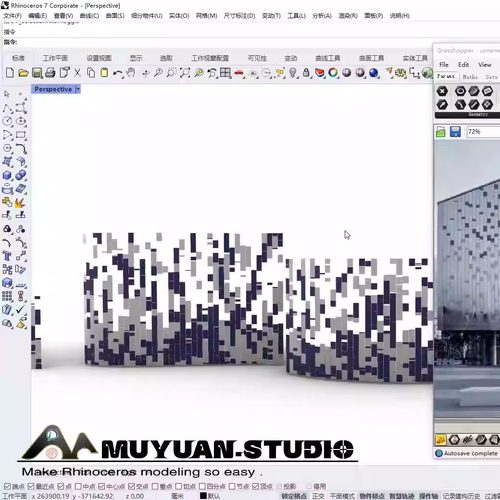This screenshot has width=500, height=500.
Task: Enable the 切点 osnap checkbox
Action: 179,486
